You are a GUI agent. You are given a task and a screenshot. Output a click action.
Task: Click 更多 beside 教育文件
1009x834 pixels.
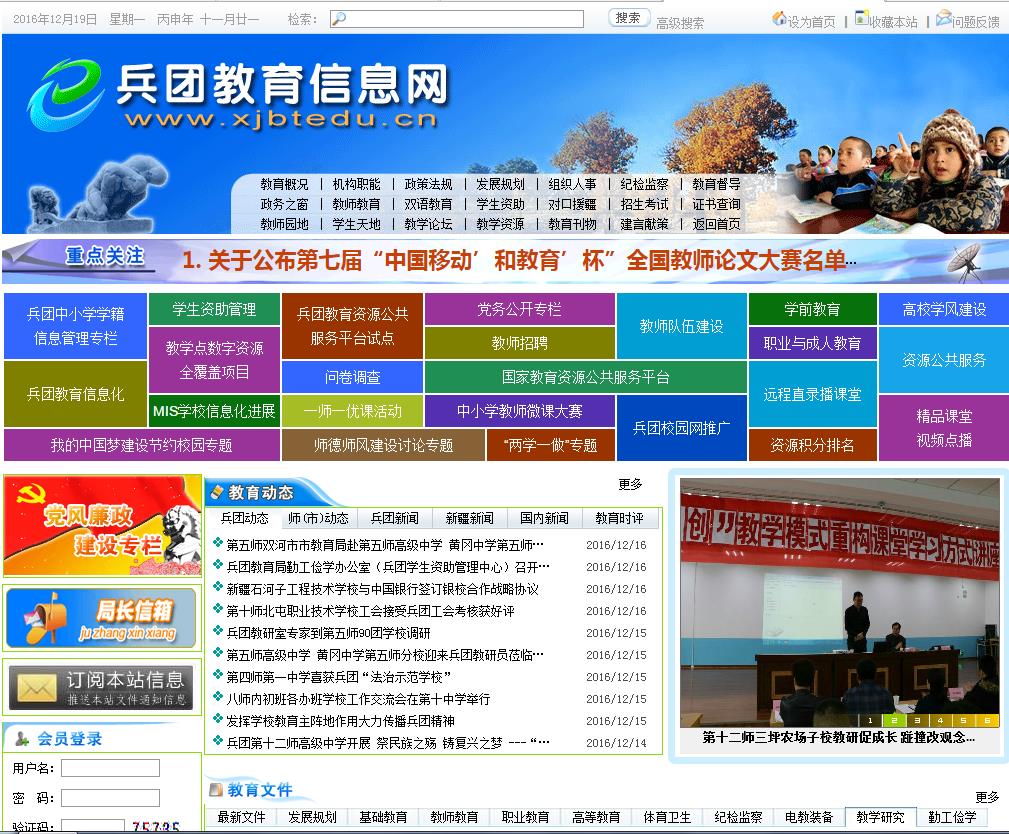coord(986,797)
